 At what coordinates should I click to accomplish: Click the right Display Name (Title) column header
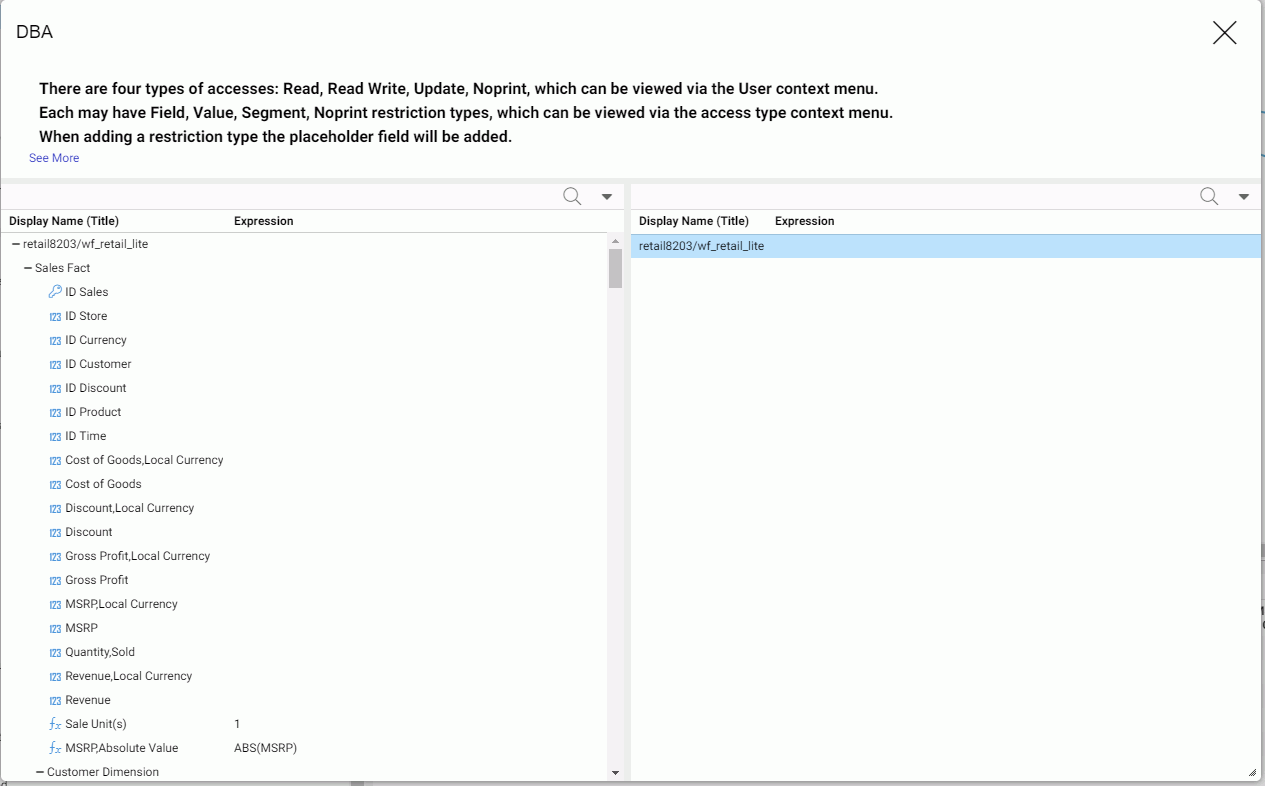(694, 221)
